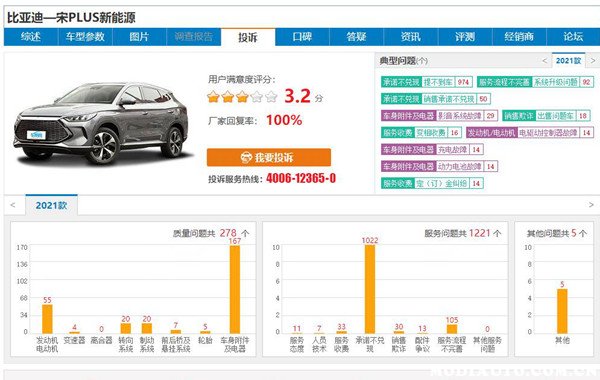Click the 承诺不兑现 bar showing 1022
600x380 pixels.
point(370,289)
